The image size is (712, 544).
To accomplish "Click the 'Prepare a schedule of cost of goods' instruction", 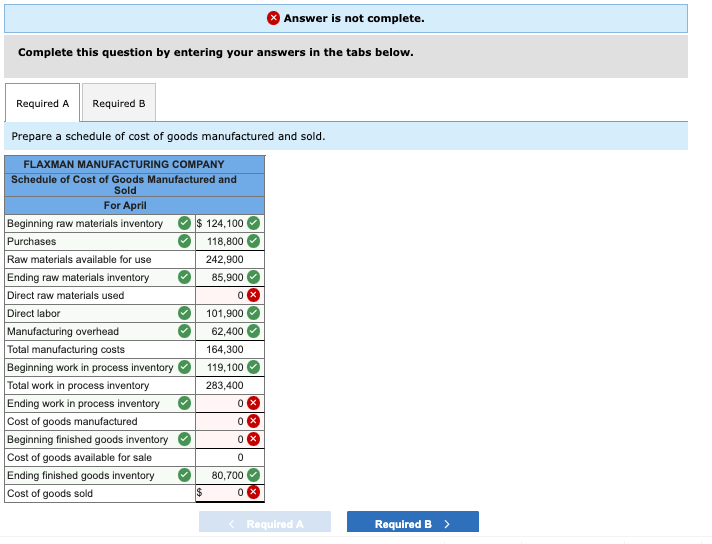I will [x=168, y=136].
